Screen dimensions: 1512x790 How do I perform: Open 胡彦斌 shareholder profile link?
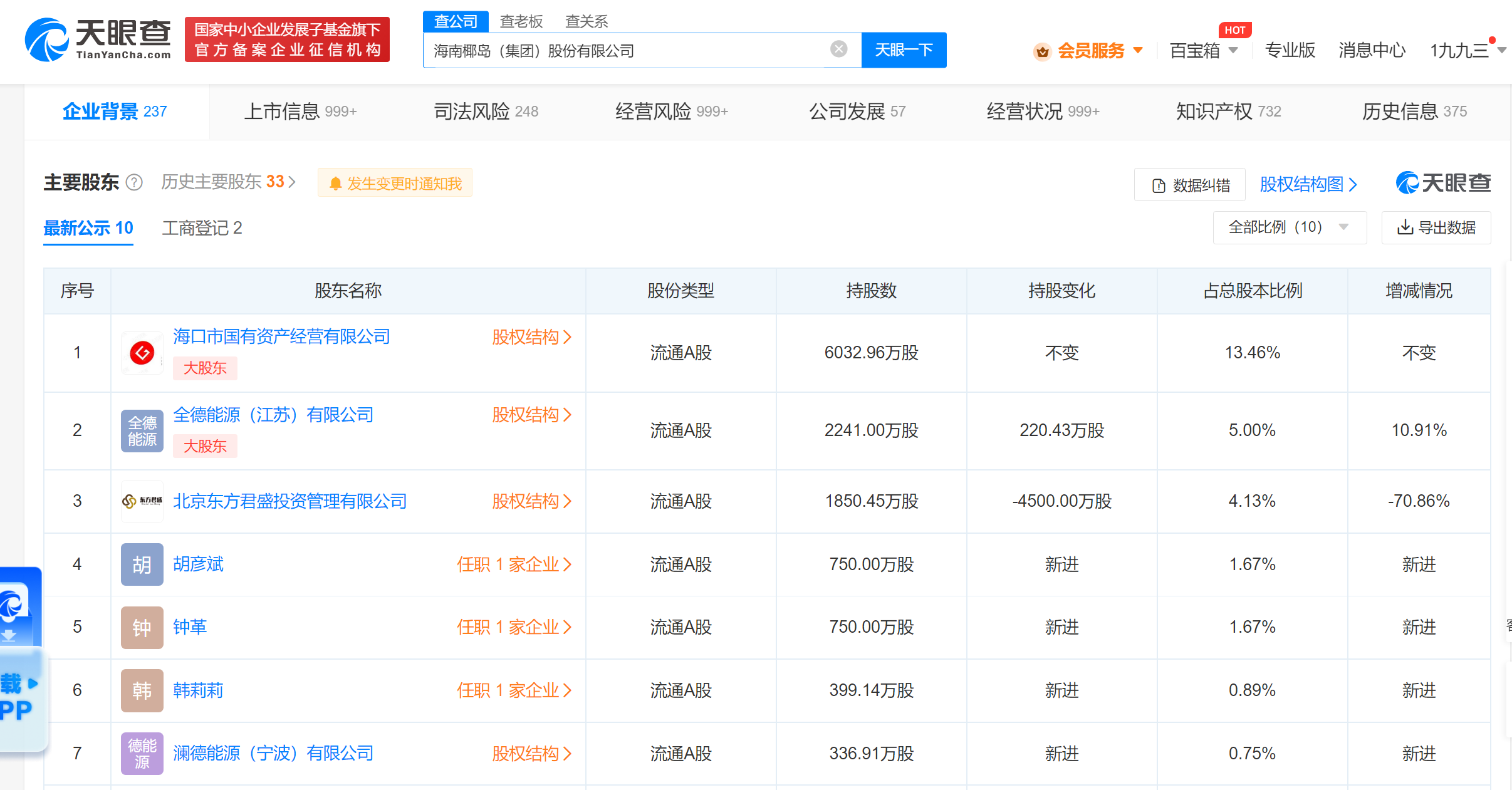(198, 564)
